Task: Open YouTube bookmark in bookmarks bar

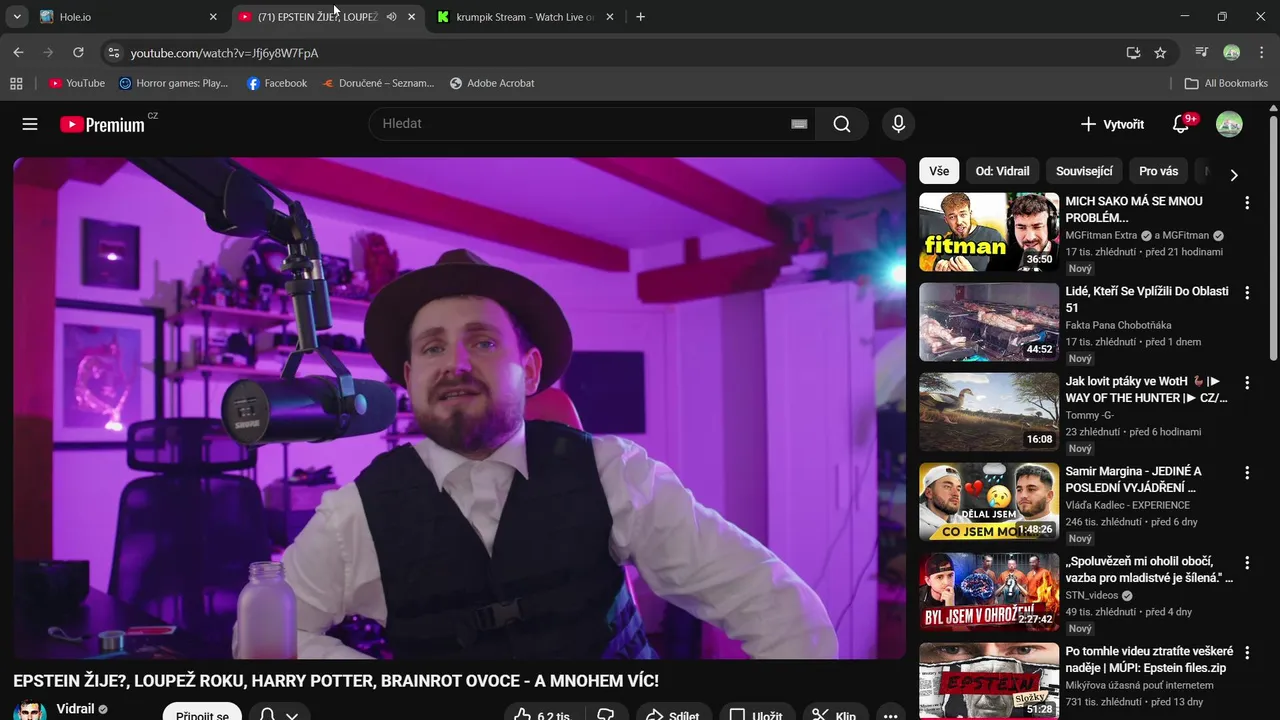Action: [x=77, y=83]
